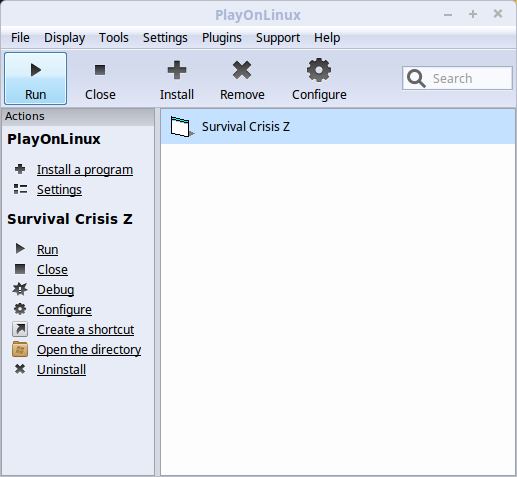Close the PlayOnLinux window
Viewport: 517px width, 477px height.
coord(498,14)
